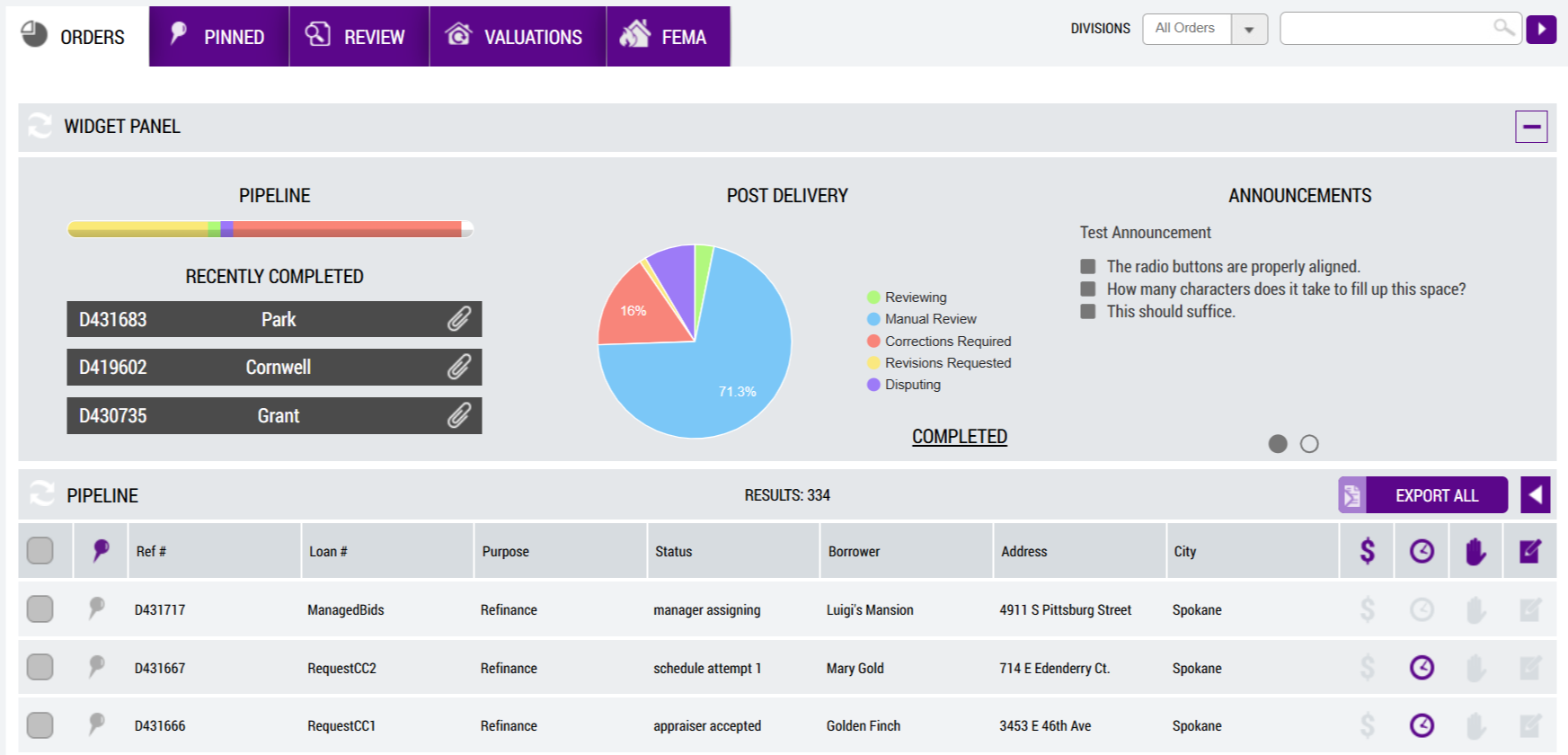Image resolution: width=1568 pixels, height=755 pixels.
Task: Click the yellow segment of pipeline bar
Action: coord(138,229)
